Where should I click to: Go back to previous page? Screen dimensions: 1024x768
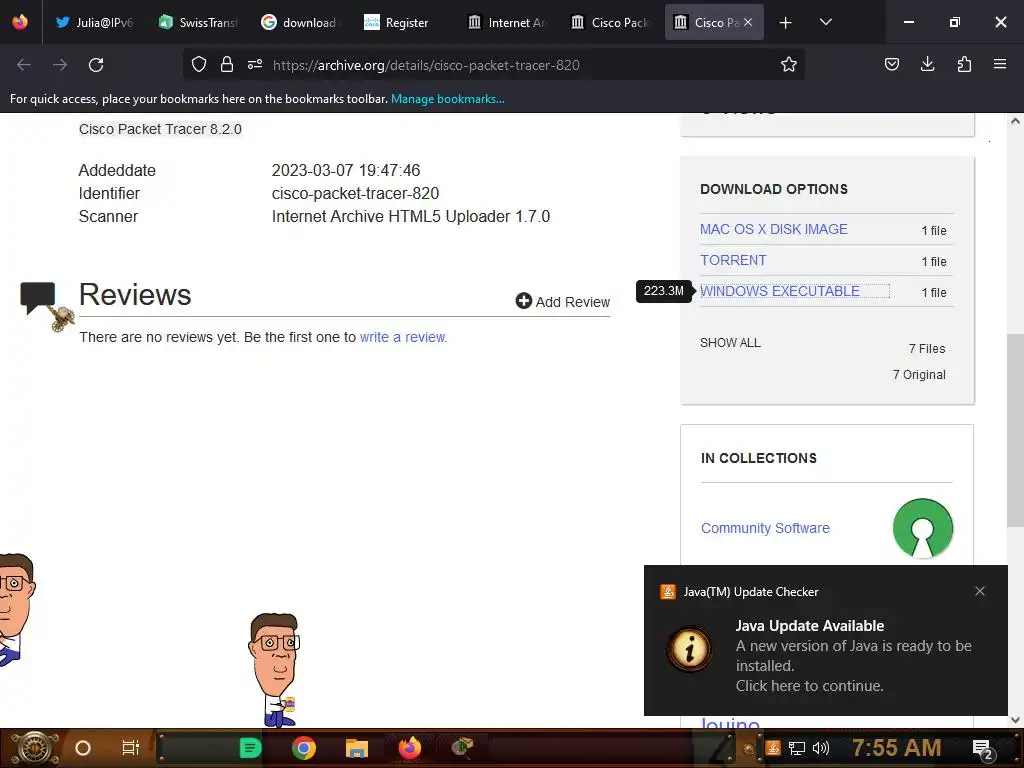(x=24, y=65)
